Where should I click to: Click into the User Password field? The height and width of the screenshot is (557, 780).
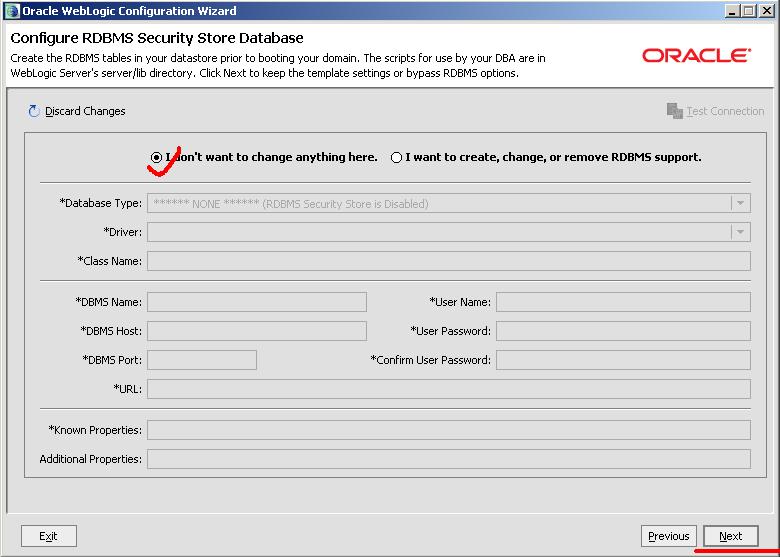[623, 331]
